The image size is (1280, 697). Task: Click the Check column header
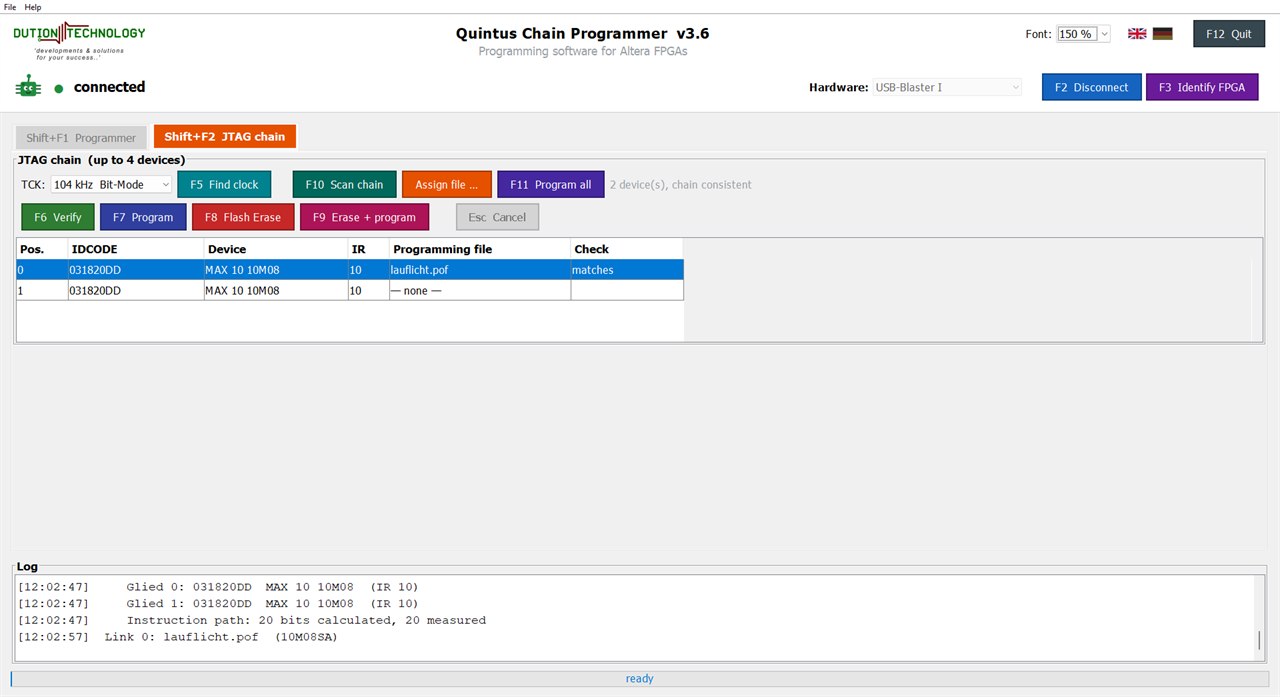tap(627, 249)
